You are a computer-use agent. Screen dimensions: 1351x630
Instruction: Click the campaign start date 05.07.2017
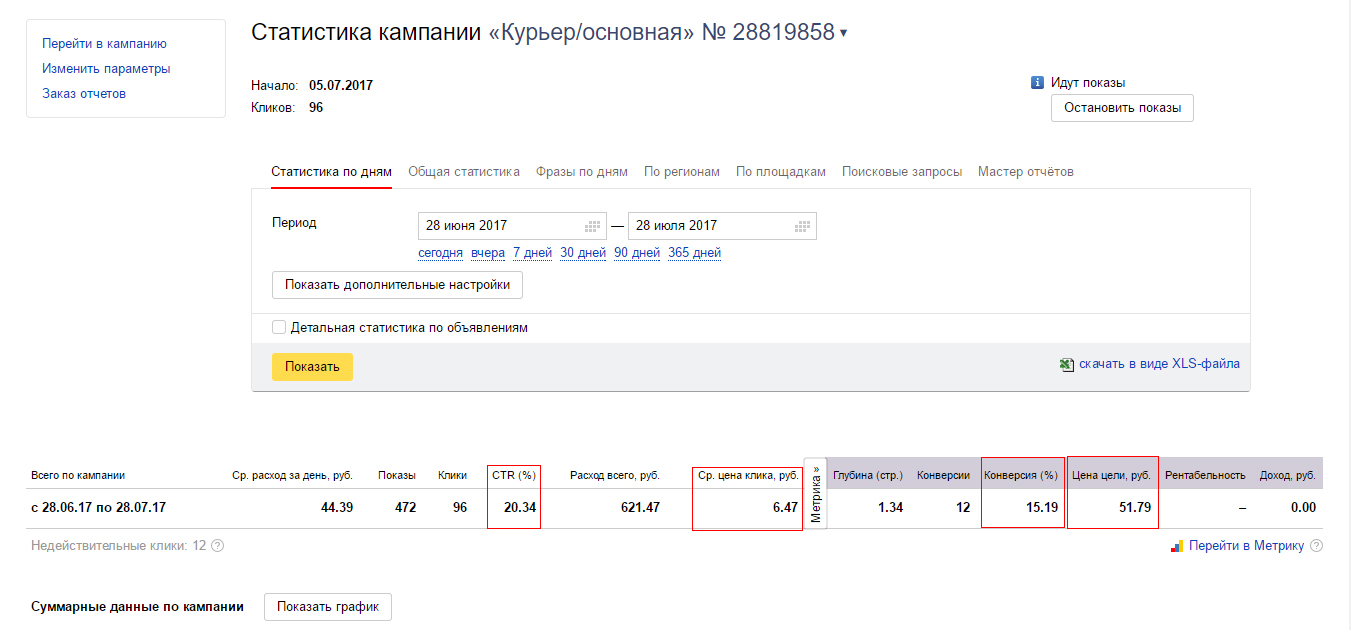(x=341, y=86)
